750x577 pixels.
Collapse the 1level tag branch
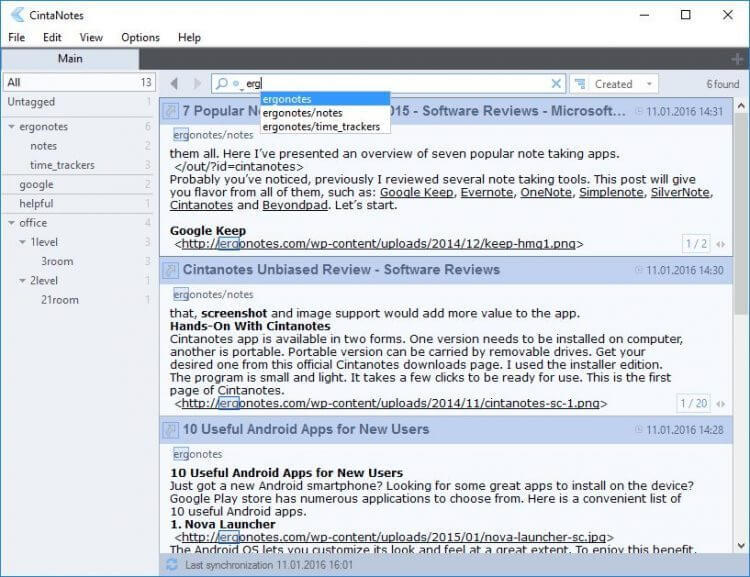(22, 242)
